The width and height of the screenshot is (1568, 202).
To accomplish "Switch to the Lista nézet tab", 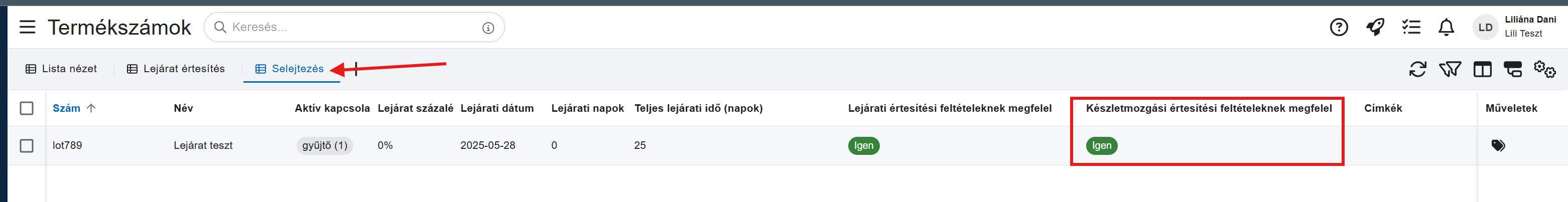I will [61, 69].
